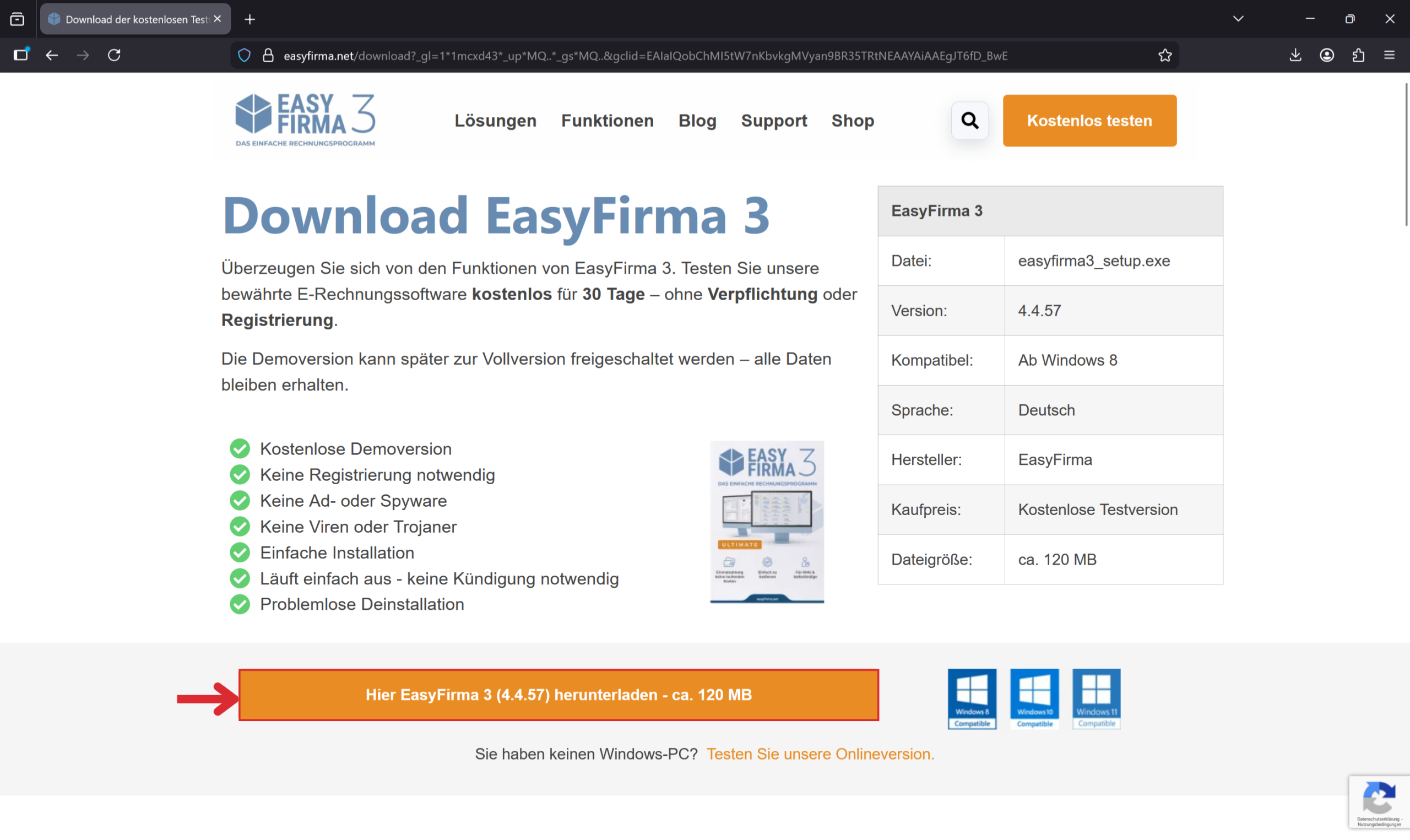
Task: Click the EasyFirma Ultimate box thumbnail
Action: click(767, 522)
